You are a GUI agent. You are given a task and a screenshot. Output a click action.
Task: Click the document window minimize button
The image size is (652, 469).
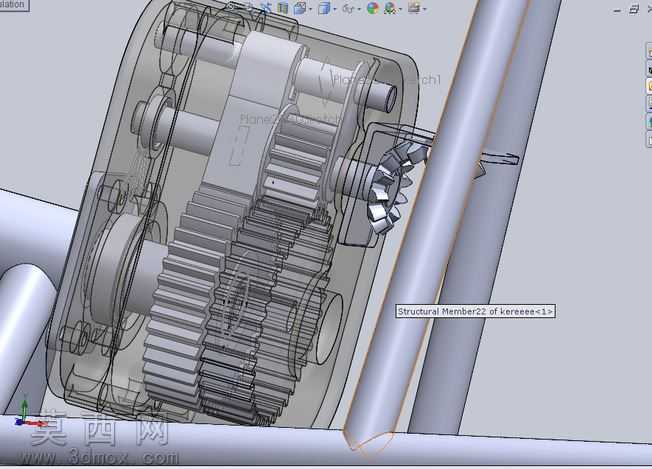pyautogui.click(x=618, y=10)
